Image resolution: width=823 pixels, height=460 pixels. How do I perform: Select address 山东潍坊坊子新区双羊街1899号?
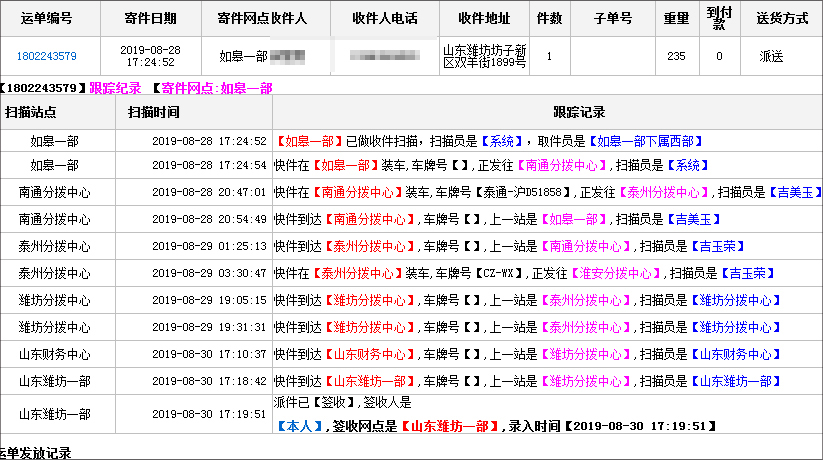pos(484,56)
